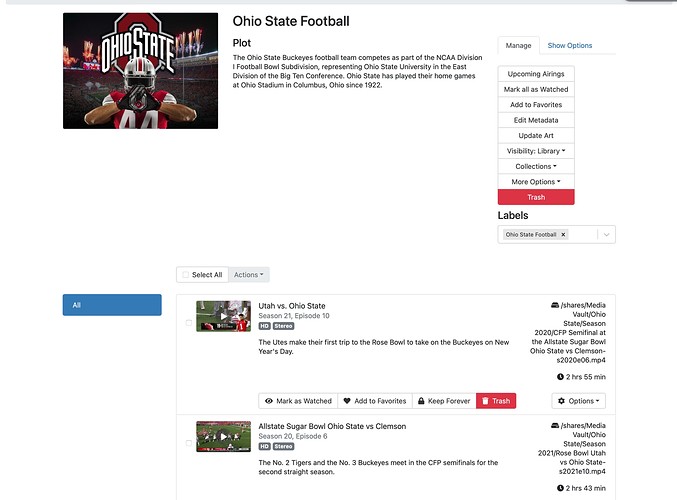Tick the Allstate Sugar Bowl episode checkbox
Image resolution: width=677 pixels, height=500 pixels.
click(189, 443)
